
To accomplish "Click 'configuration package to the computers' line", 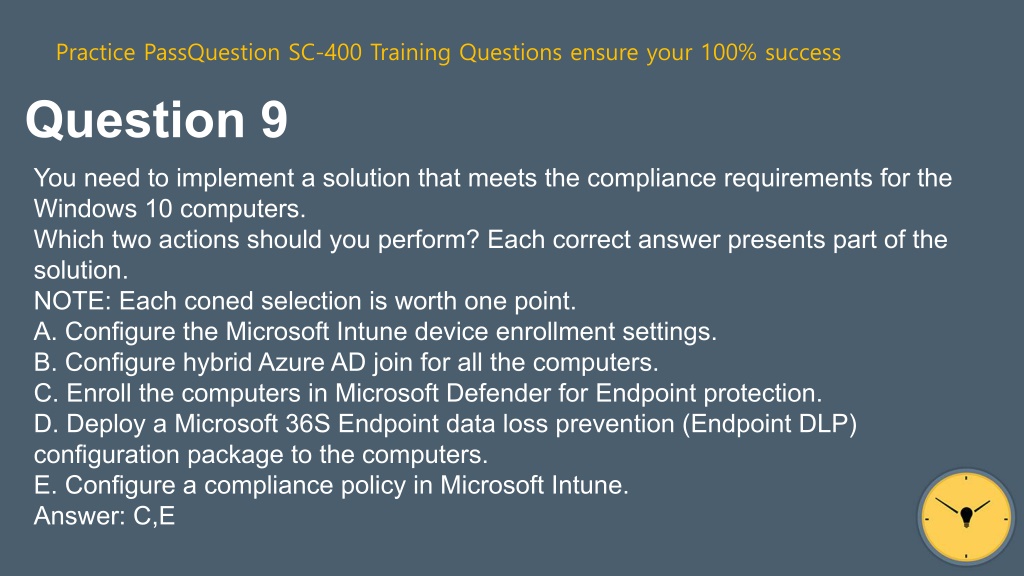I will pyautogui.click(x=261, y=455).
